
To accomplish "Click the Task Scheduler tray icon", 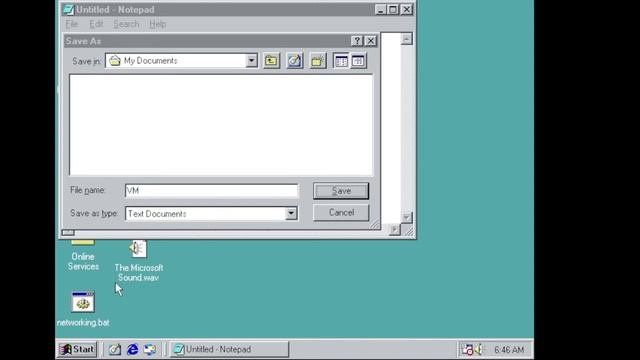I will pyautogui.click(x=467, y=349).
